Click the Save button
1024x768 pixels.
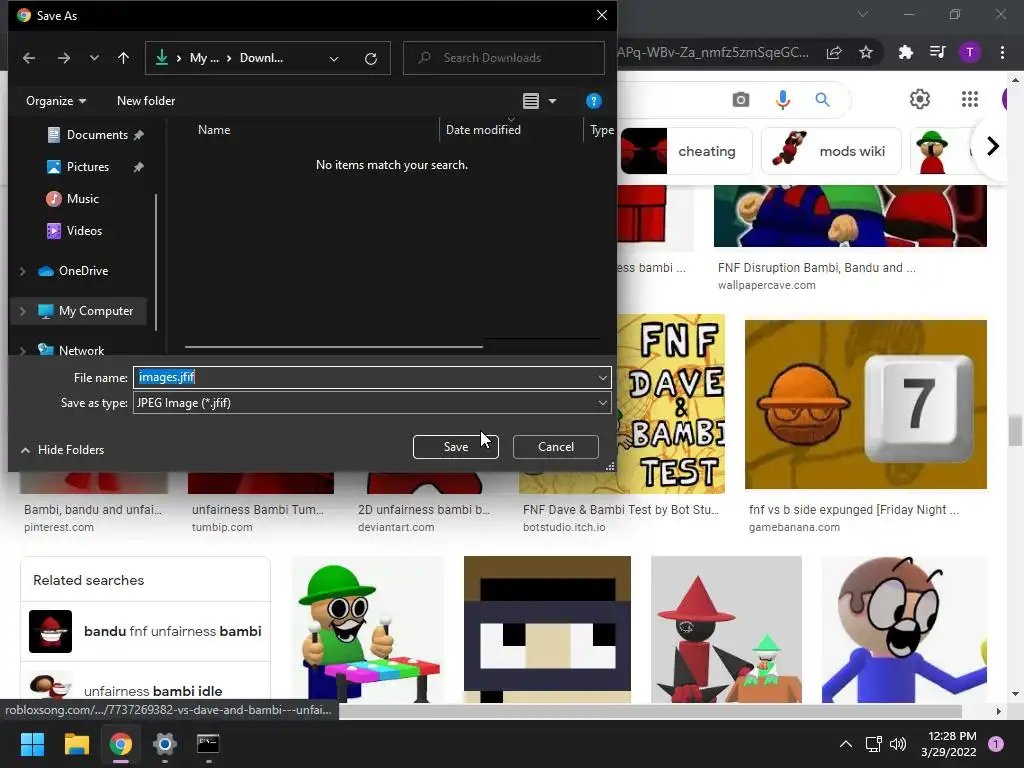pos(456,447)
